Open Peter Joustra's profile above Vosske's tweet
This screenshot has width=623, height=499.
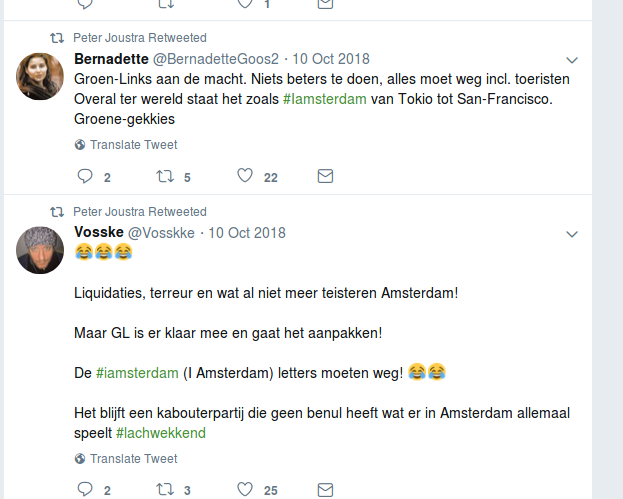coord(110,212)
